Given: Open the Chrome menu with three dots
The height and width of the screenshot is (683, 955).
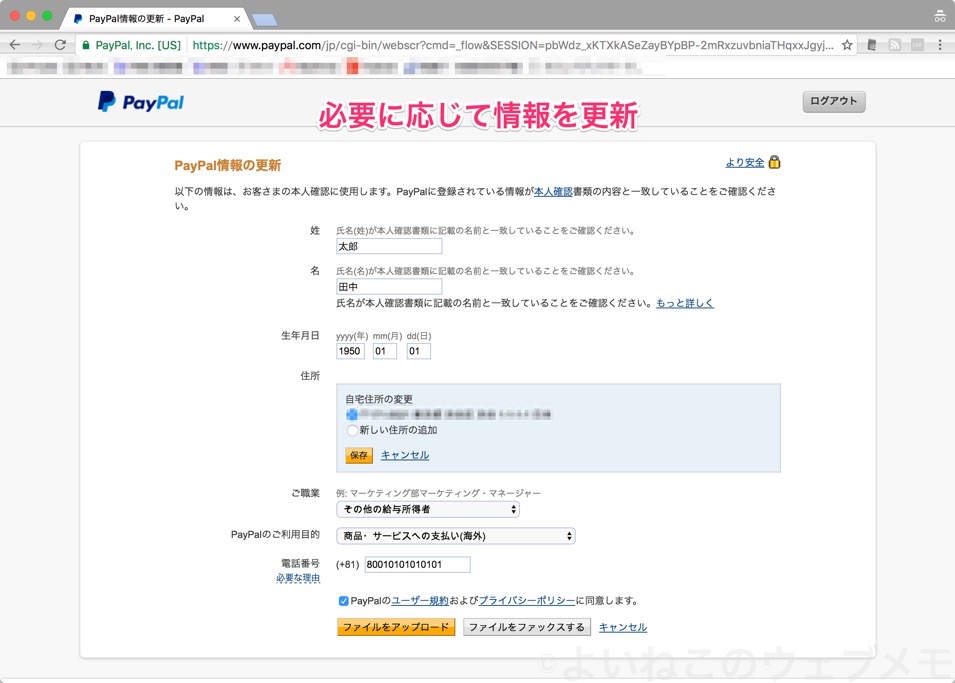Looking at the screenshot, I should (x=940, y=45).
